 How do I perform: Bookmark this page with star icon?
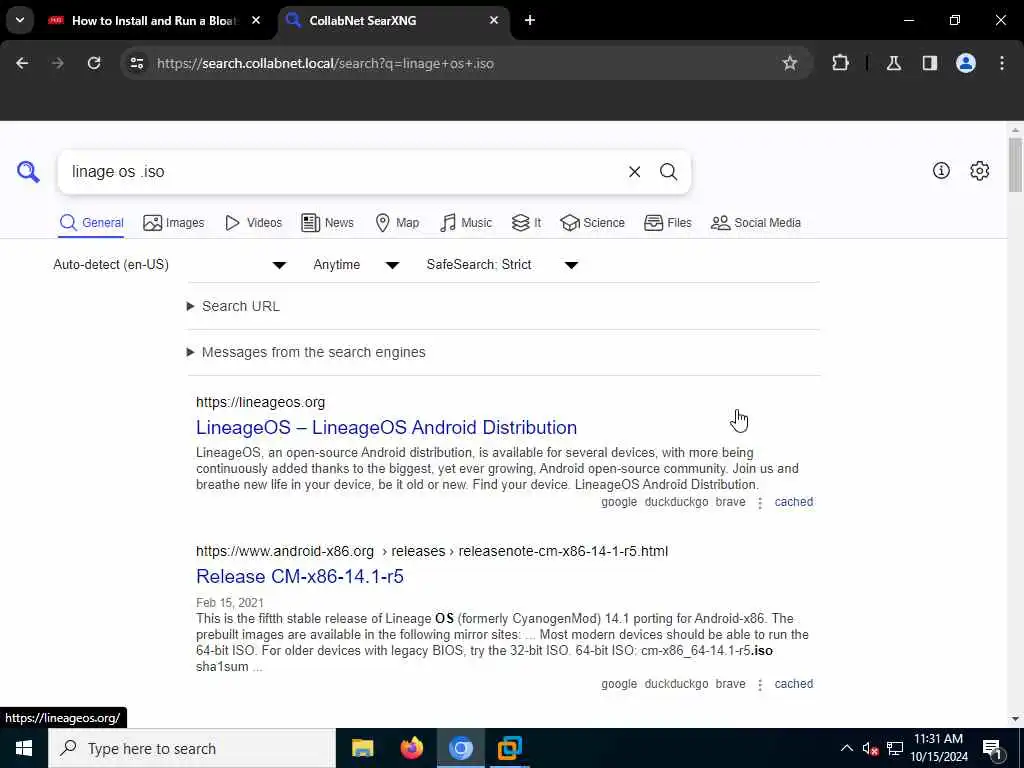click(x=790, y=63)
